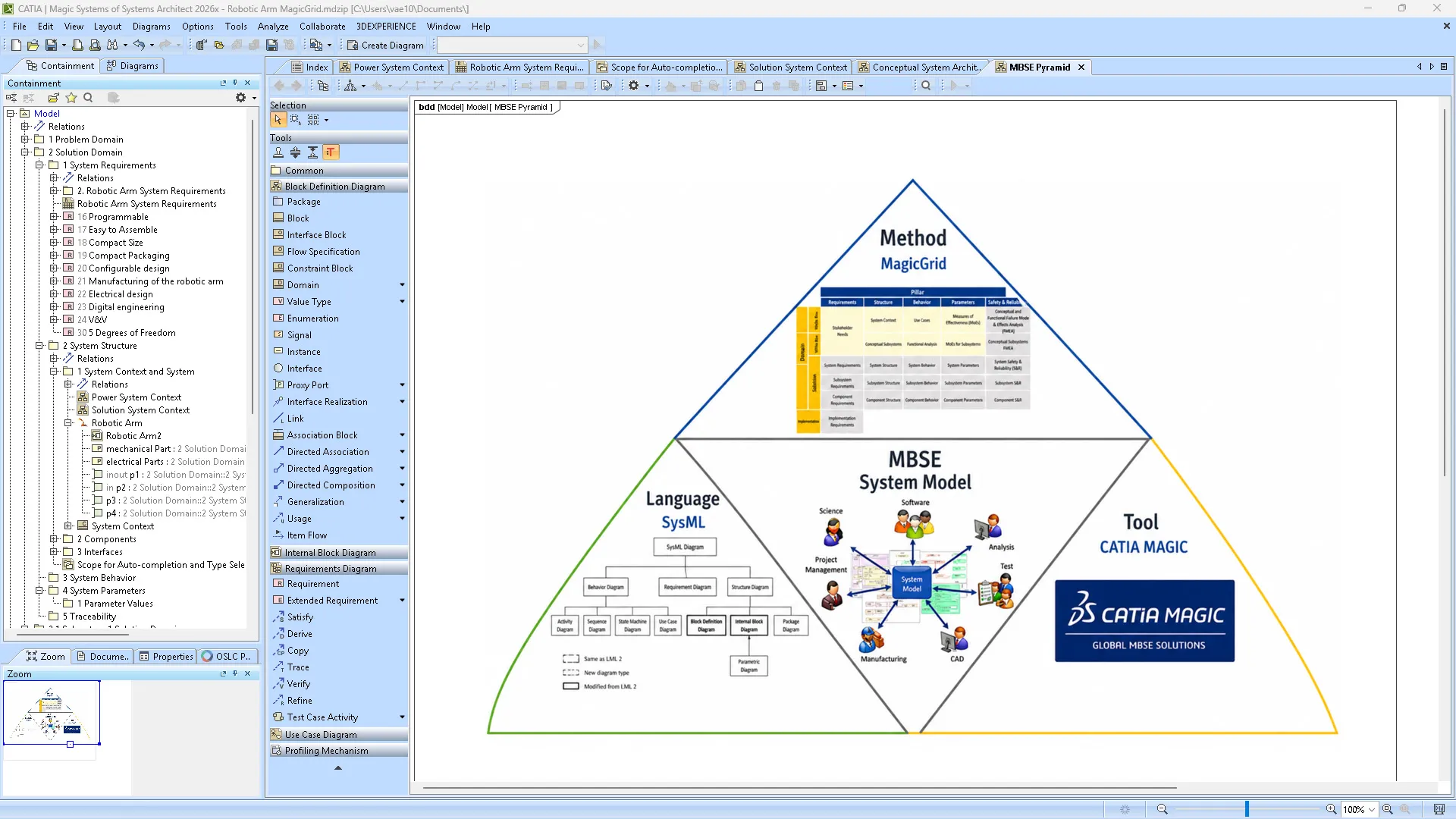Click the zoom in magnifier in status bar
This screenshot has width=1456, height=819.
(1330, 809)
